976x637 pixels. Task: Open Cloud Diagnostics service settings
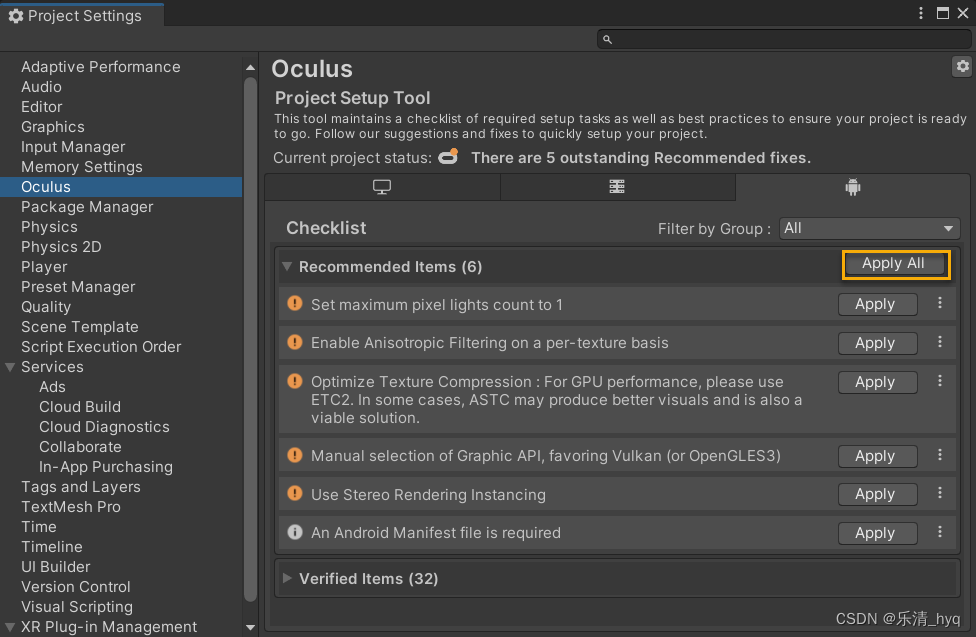coord(105,427)
